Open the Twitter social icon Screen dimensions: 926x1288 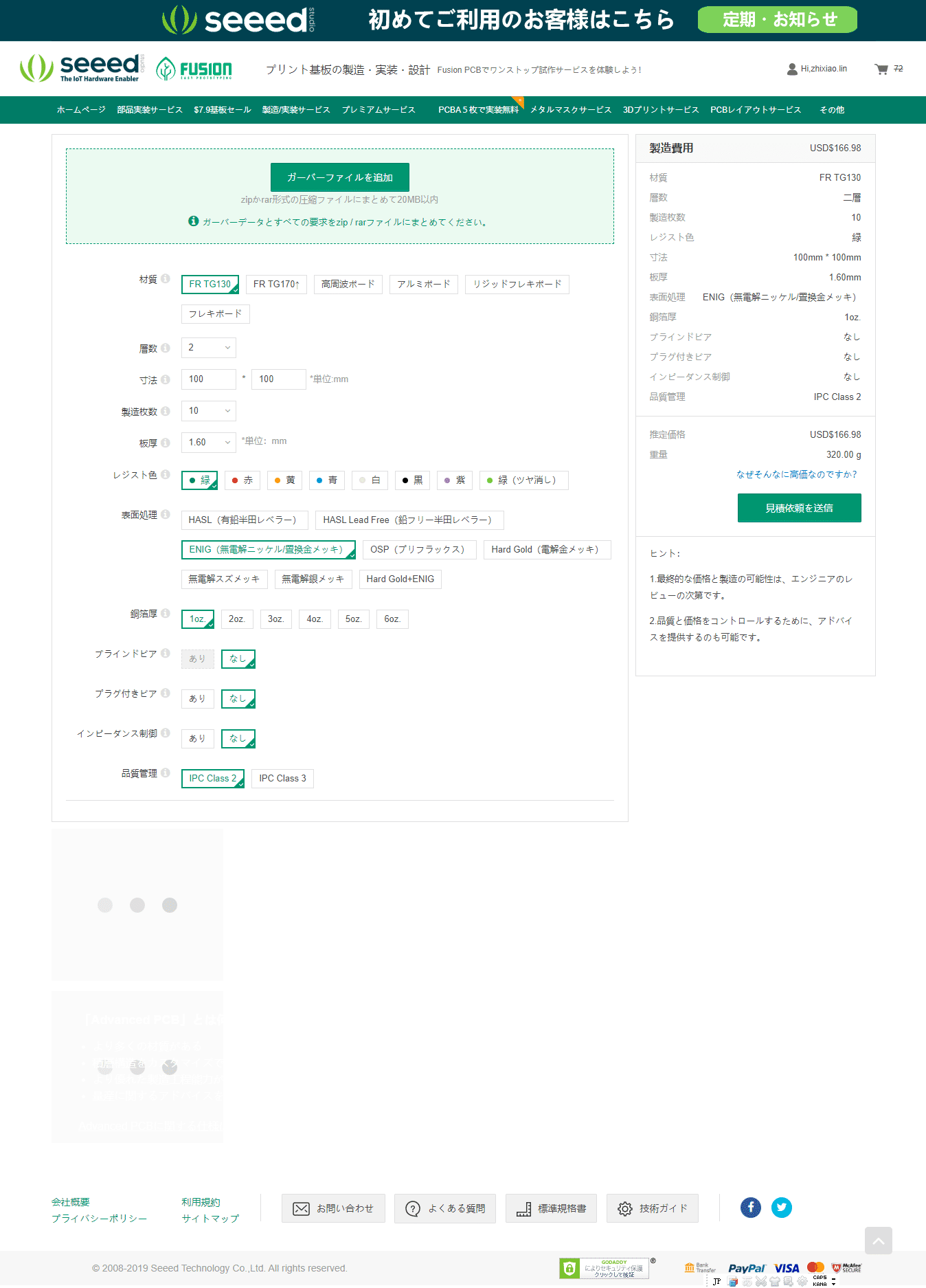pos(782,1208)
